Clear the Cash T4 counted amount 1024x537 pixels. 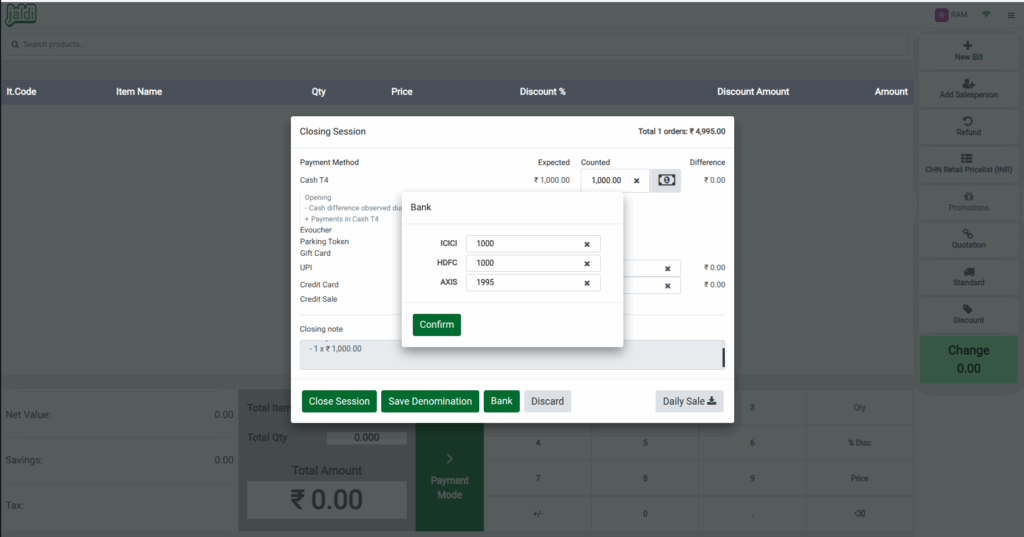pyautogui.click(x=637, y=181)
